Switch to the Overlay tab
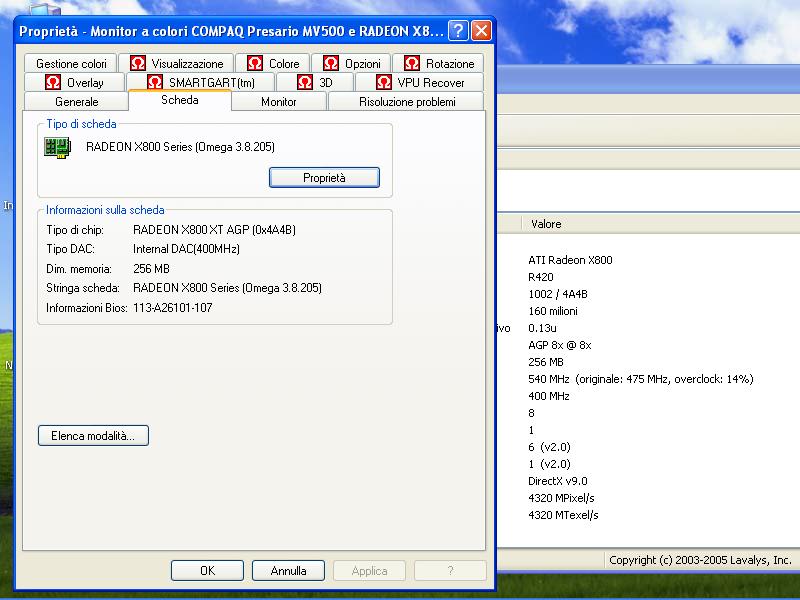 point(74,83)
